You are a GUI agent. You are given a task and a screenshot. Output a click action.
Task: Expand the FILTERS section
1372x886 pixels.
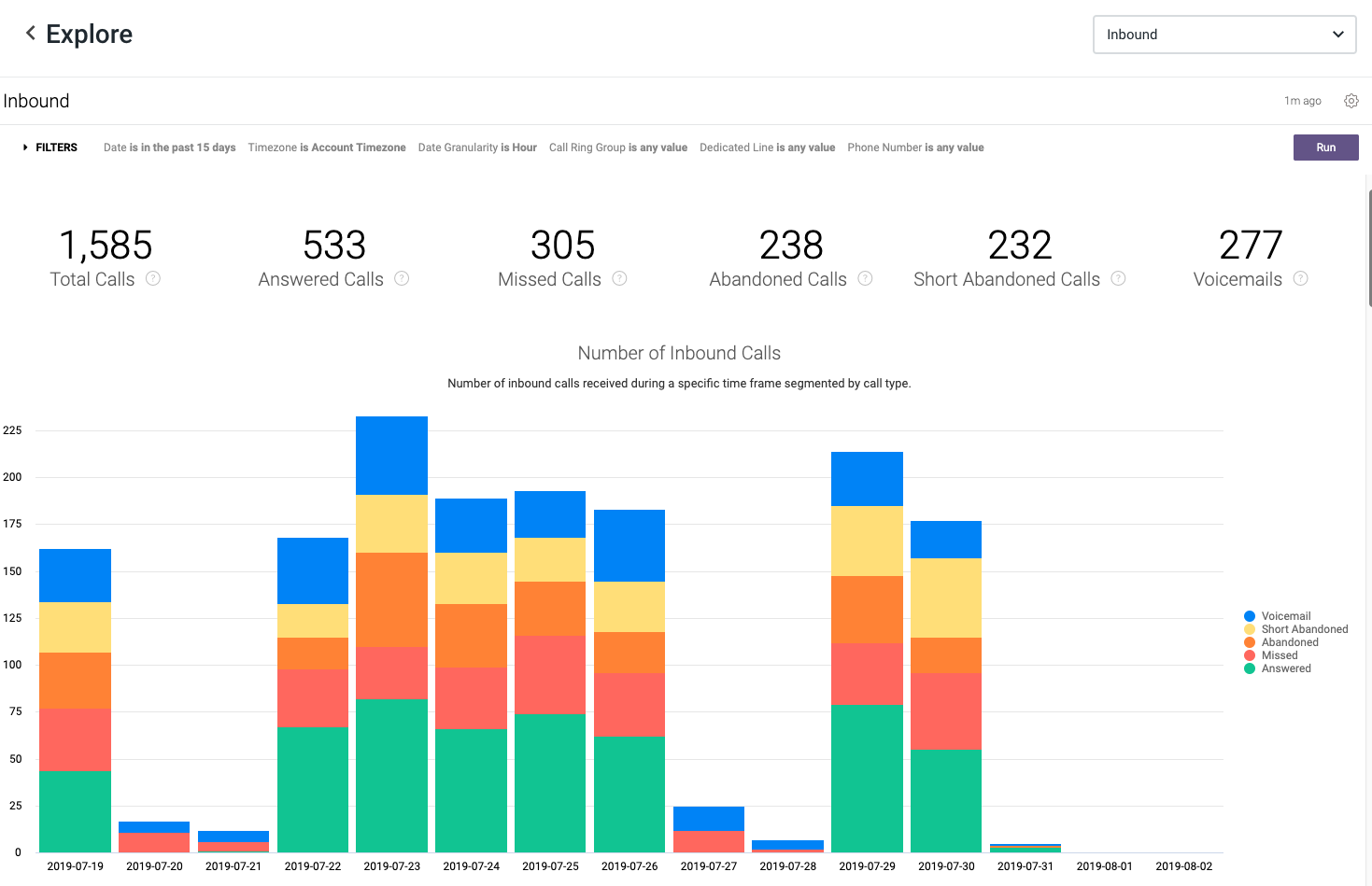tap(50, 148)
